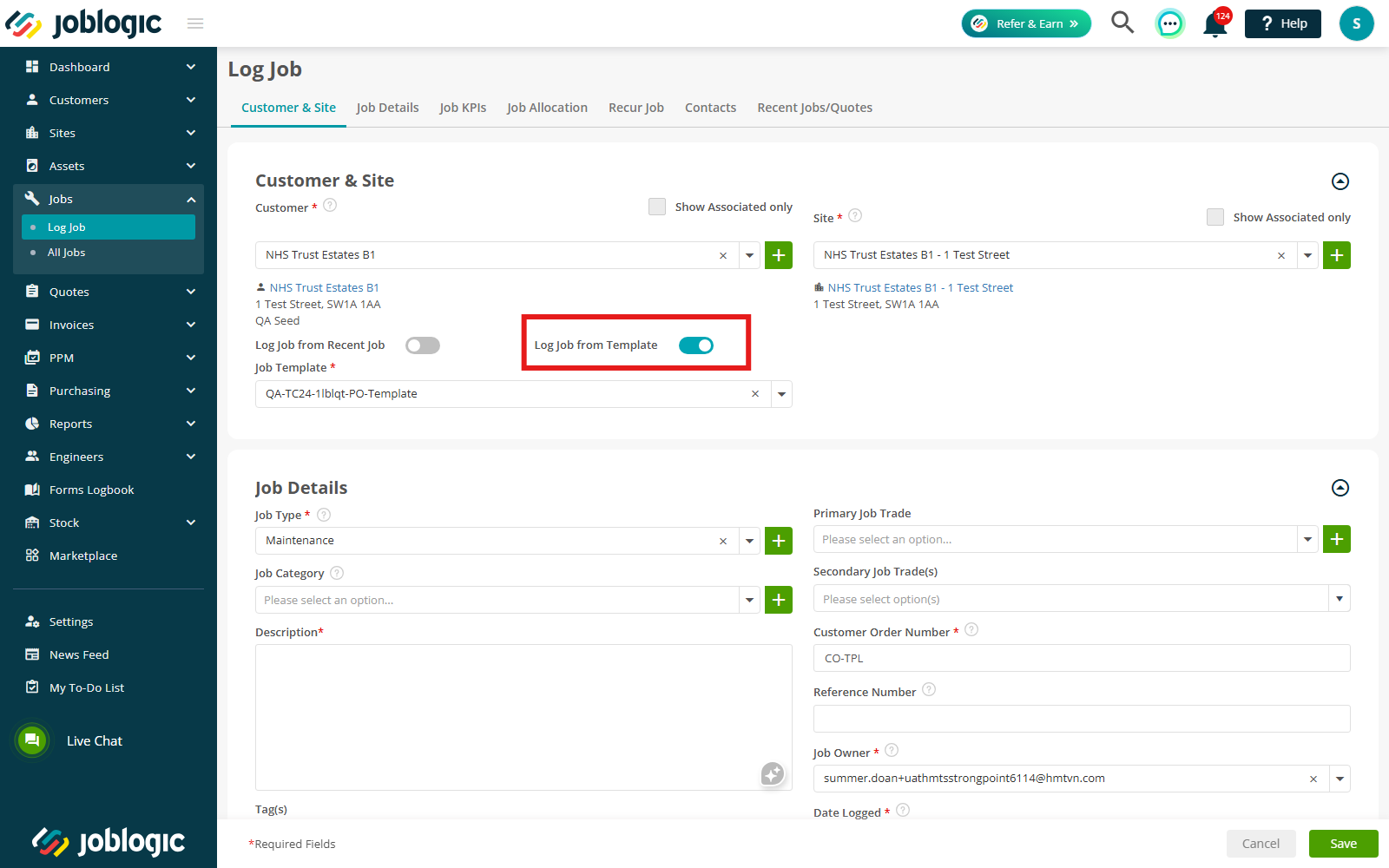1389x868 pixels.
Task: Open the Job Allocation tab
Action: 547,108
